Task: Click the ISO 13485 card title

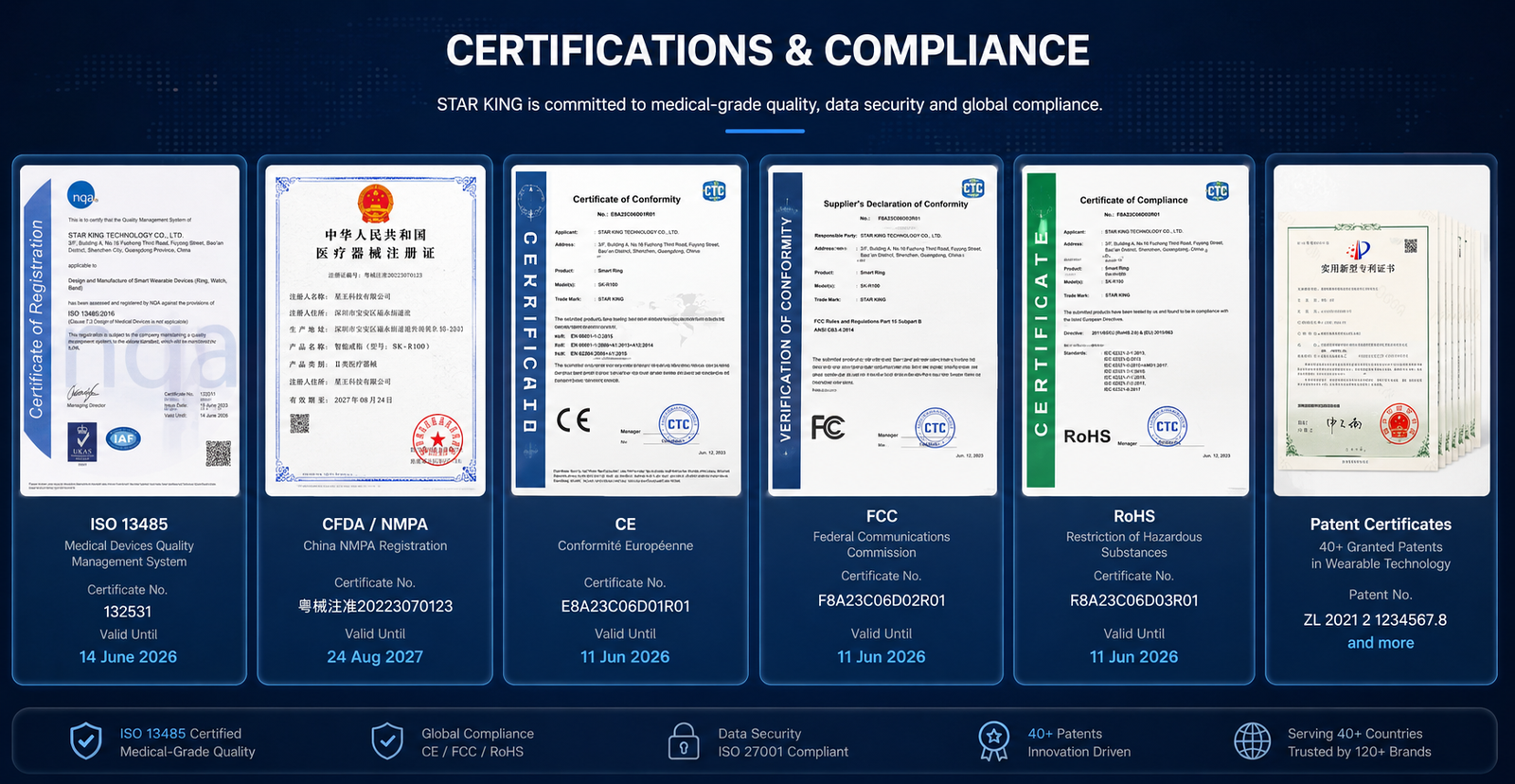Action: (129, 525)
